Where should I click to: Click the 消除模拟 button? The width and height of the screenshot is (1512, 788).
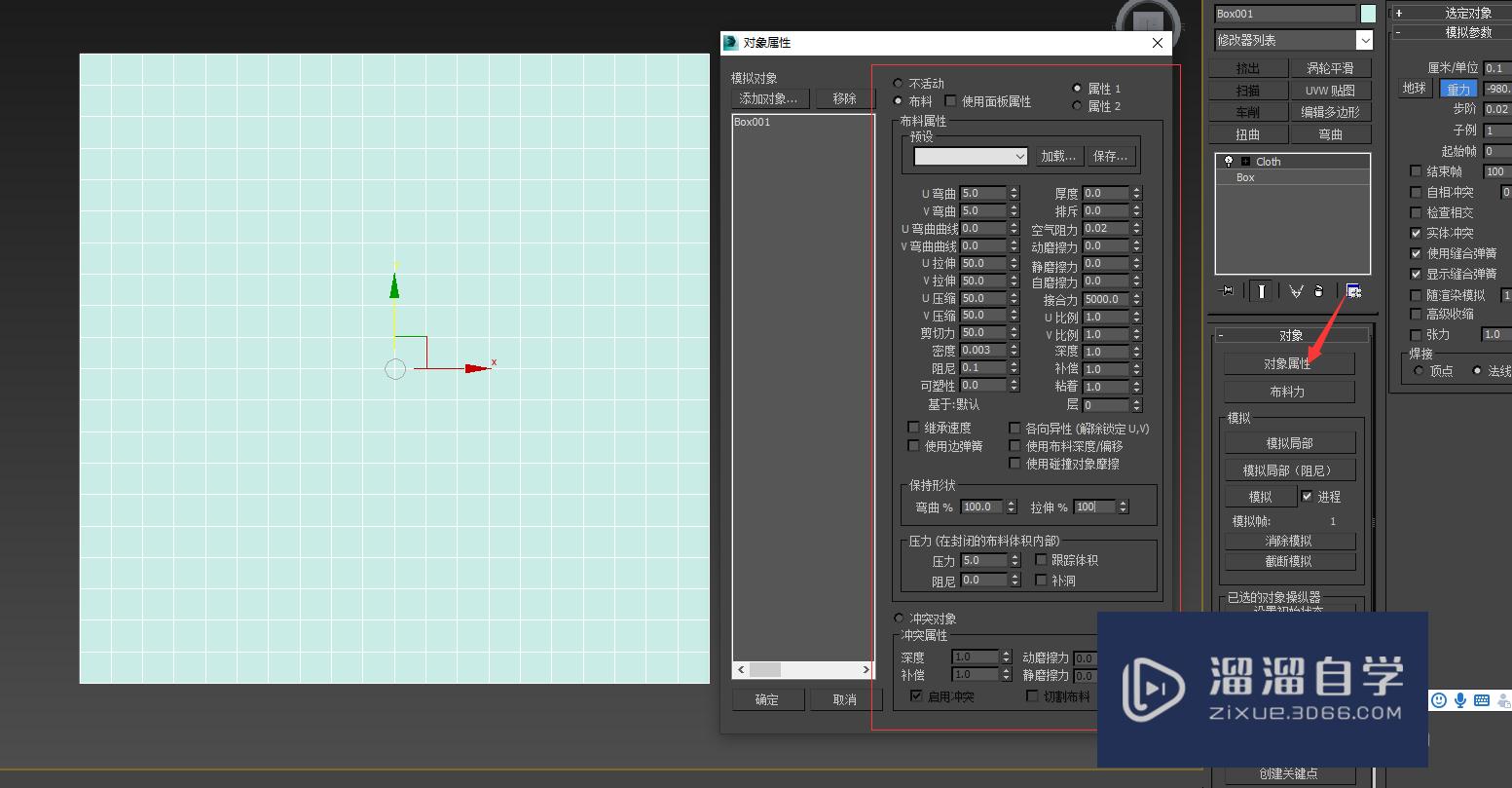(x=1290, y=541)
